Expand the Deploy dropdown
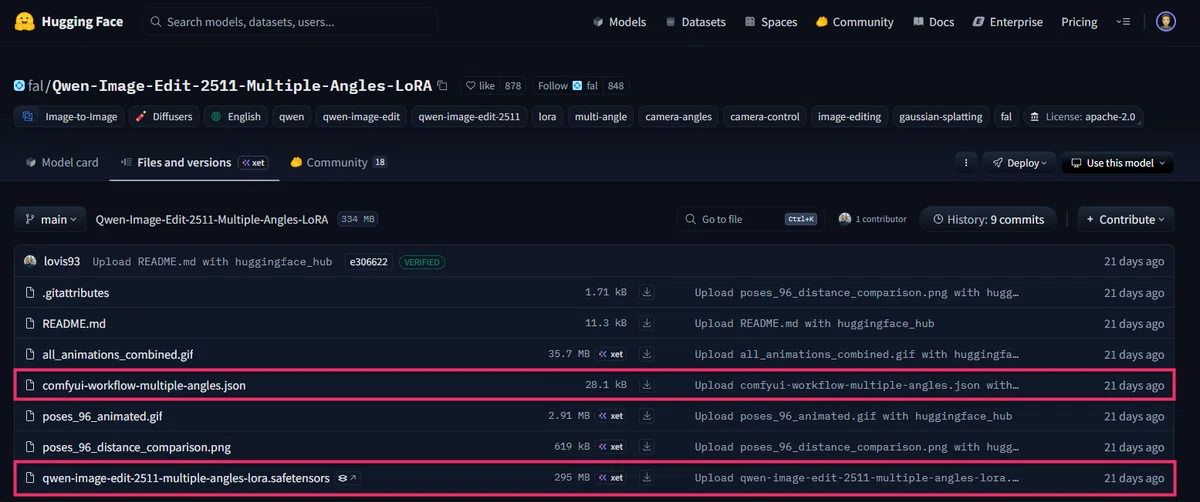 click(1019, 162)
